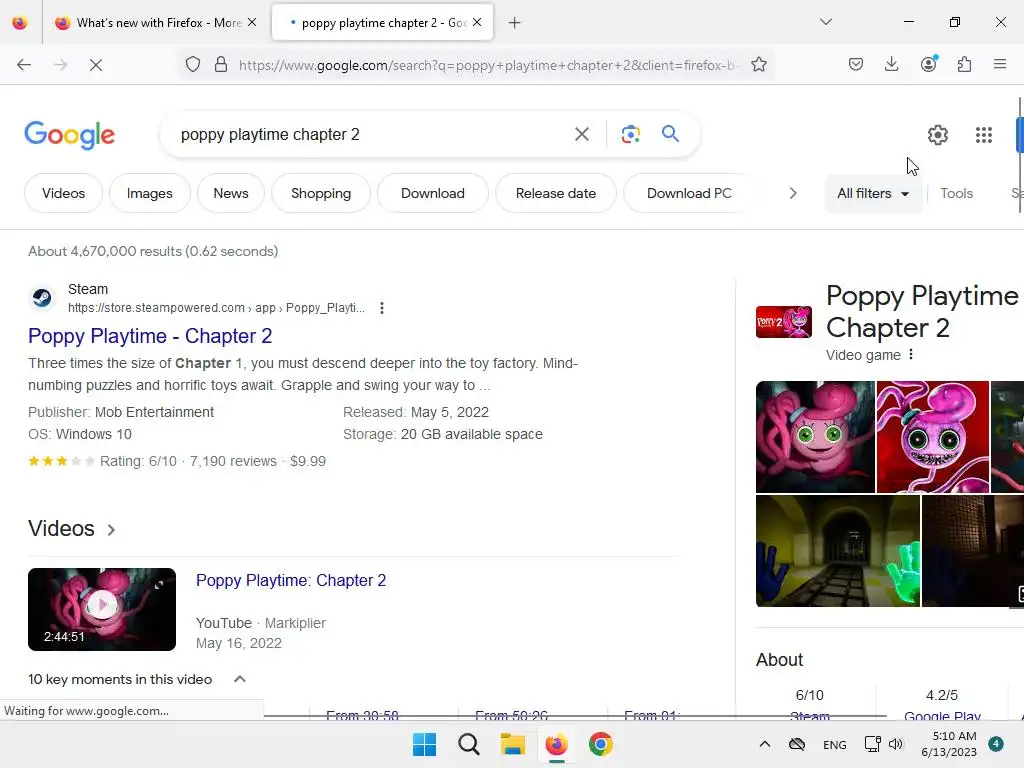Open Poppy Playtime - Chapter 2 Steam link
This screenshot has height=768, width=1024.
[150, 336]
